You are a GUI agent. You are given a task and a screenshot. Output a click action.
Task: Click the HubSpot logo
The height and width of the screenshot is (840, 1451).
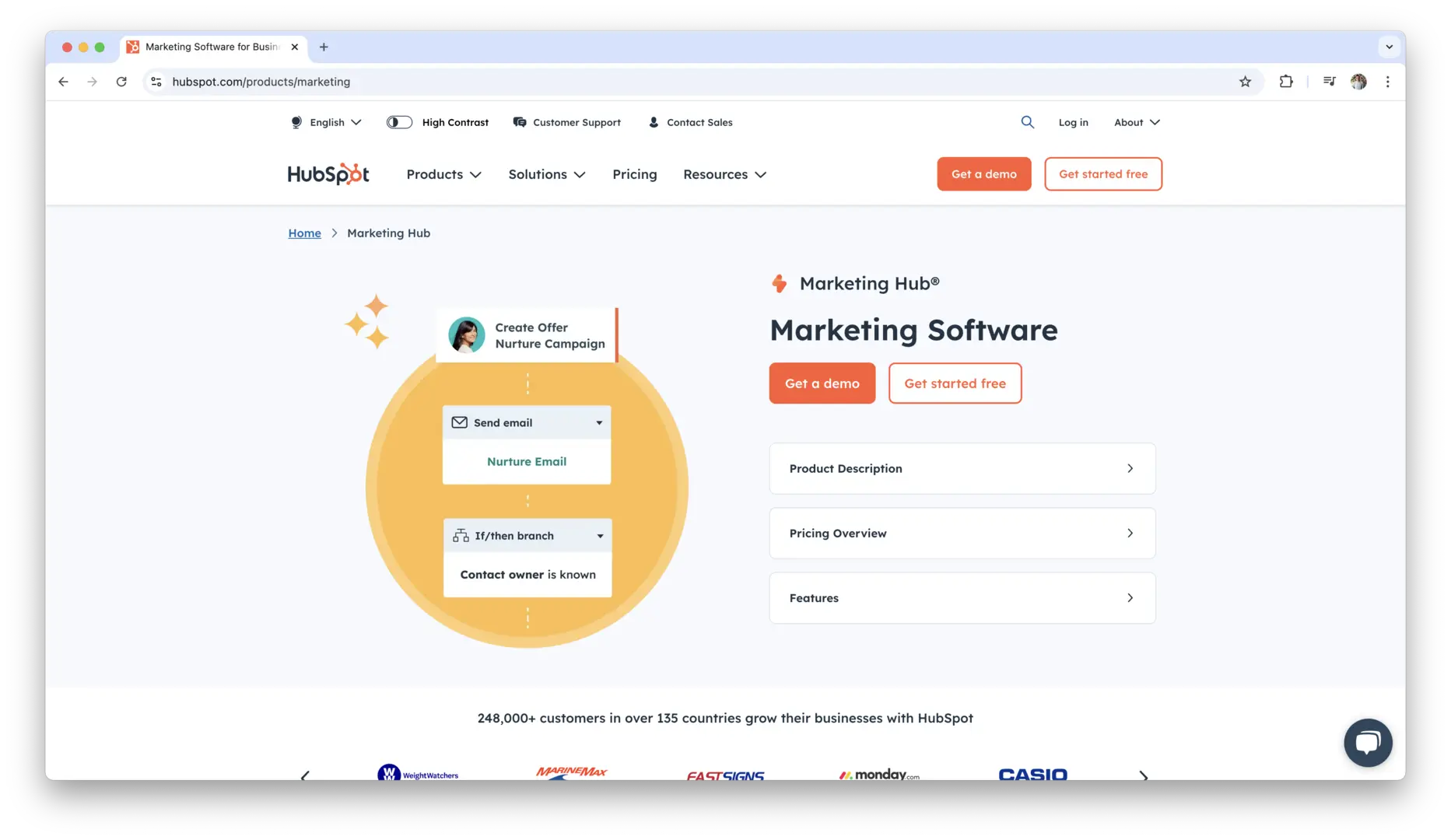[x=328, y=173]
